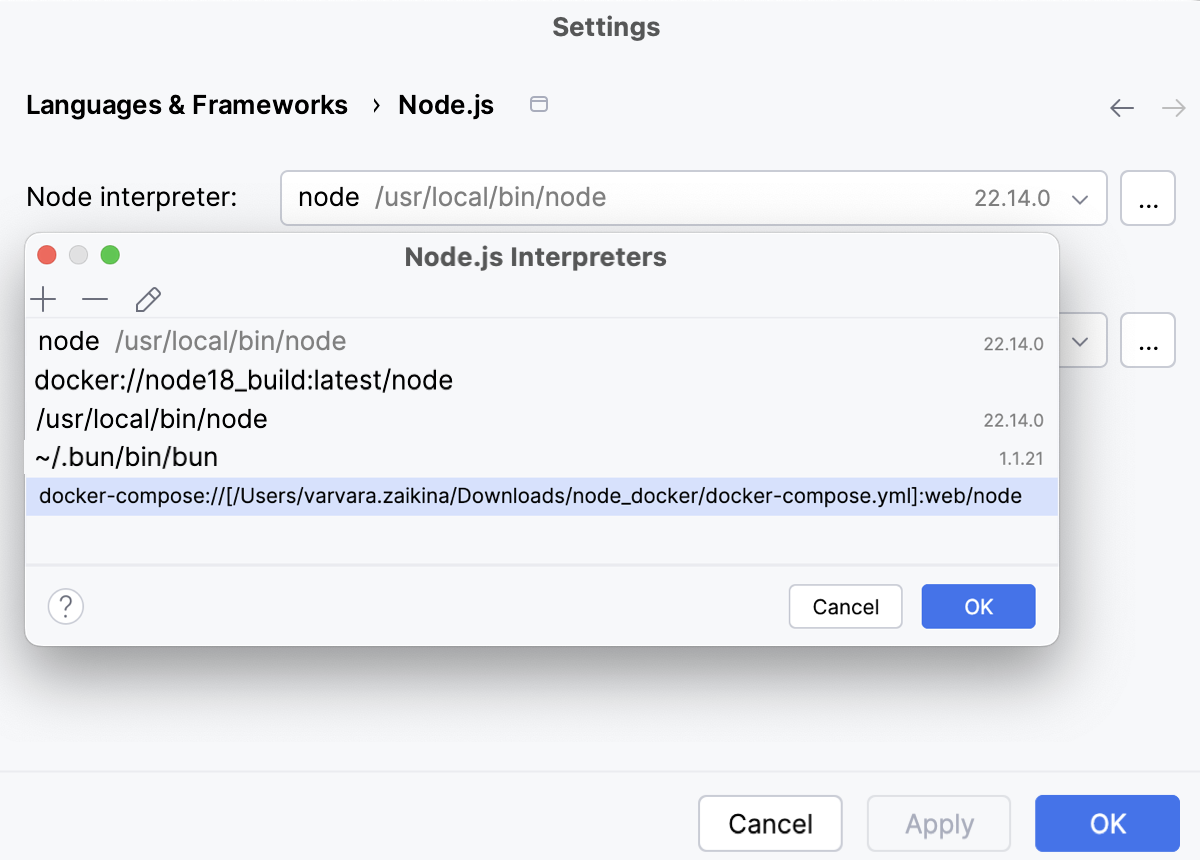Select the ~/.bun/bin/bun interpreter
The width and height of the screenshot is (1200, 860).
(x=127, y=457)
